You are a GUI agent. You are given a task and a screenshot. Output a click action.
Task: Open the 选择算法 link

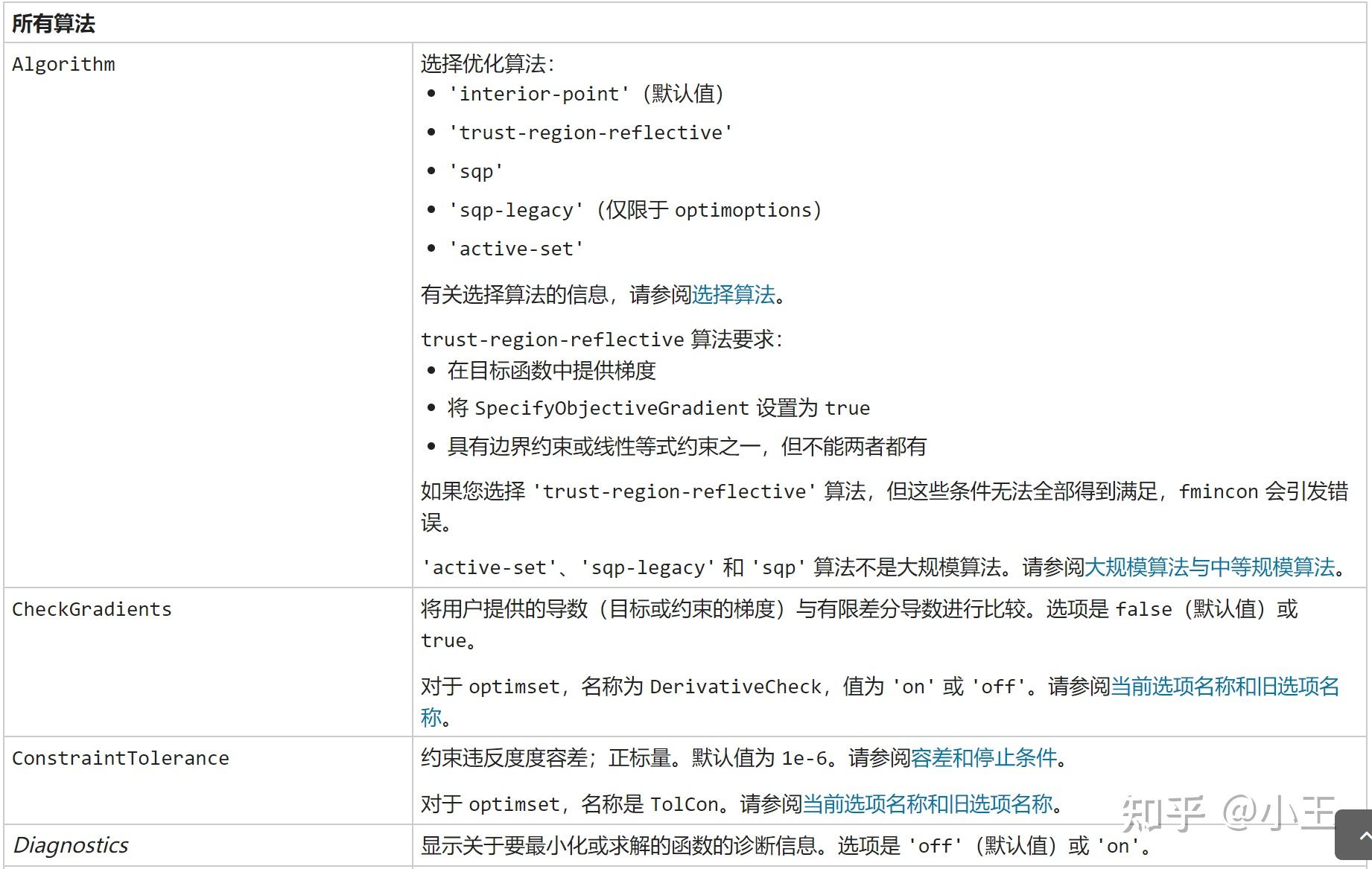[732, 295]
